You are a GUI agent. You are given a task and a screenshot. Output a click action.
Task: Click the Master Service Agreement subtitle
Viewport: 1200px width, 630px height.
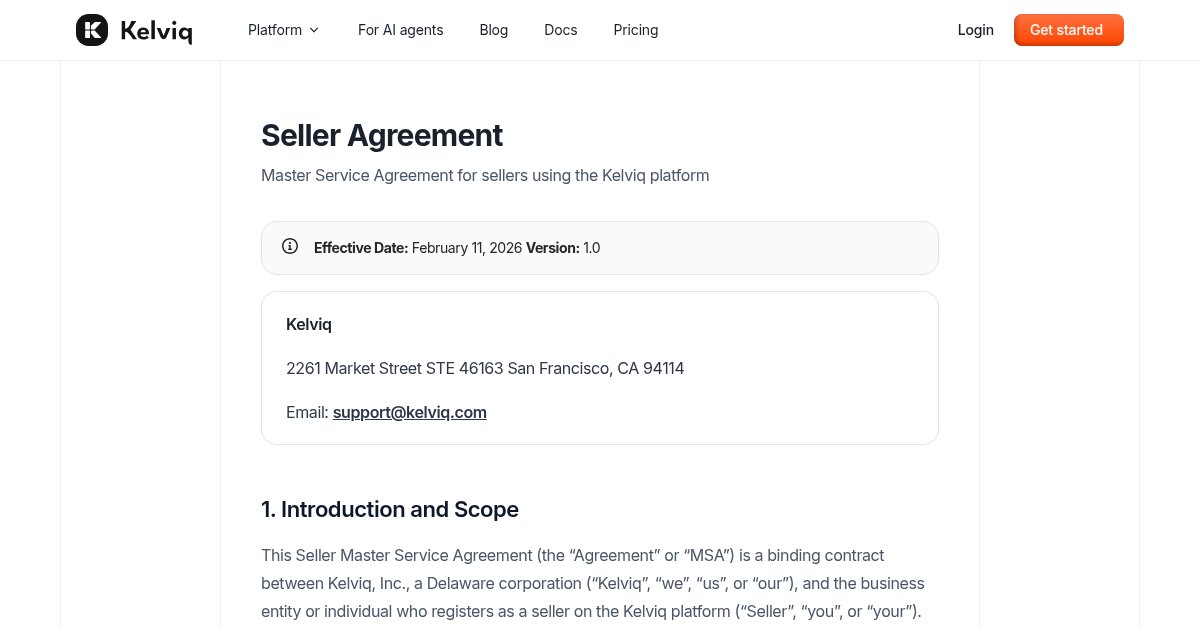pos(485,175)
